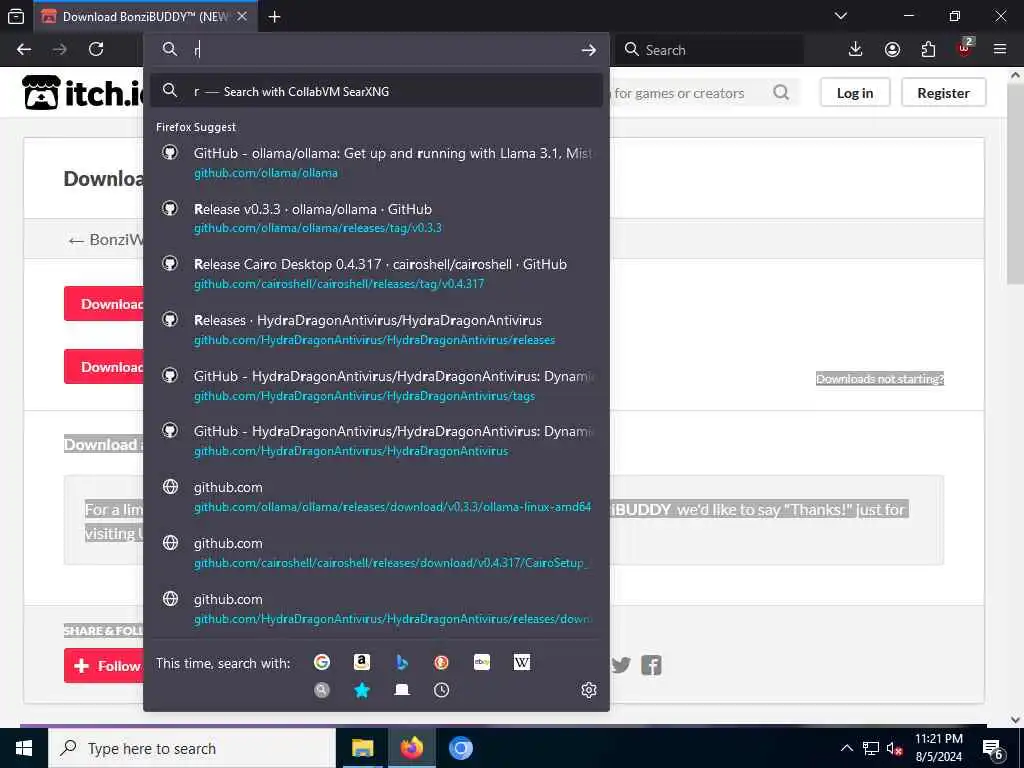Choose HydraDragonAntivirus tags suggestion

pos(376,385)
